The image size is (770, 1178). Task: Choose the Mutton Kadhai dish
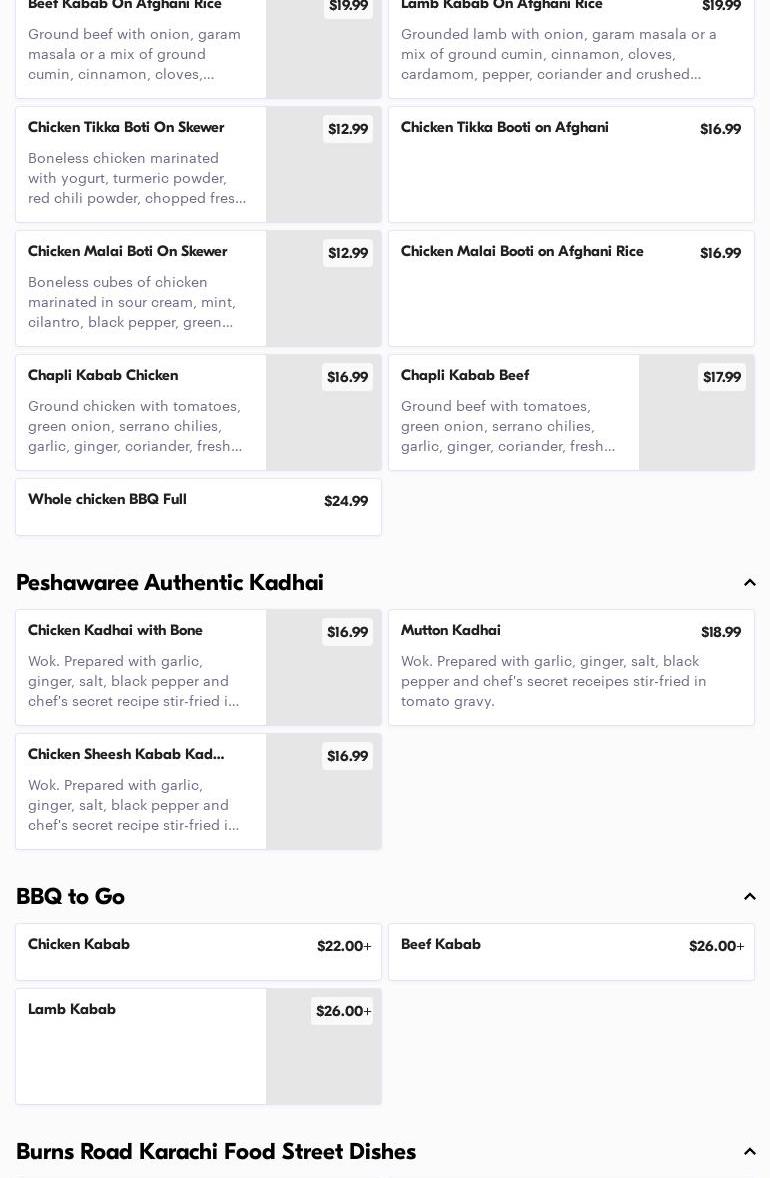pyautogui.click(x=570, y=667)
